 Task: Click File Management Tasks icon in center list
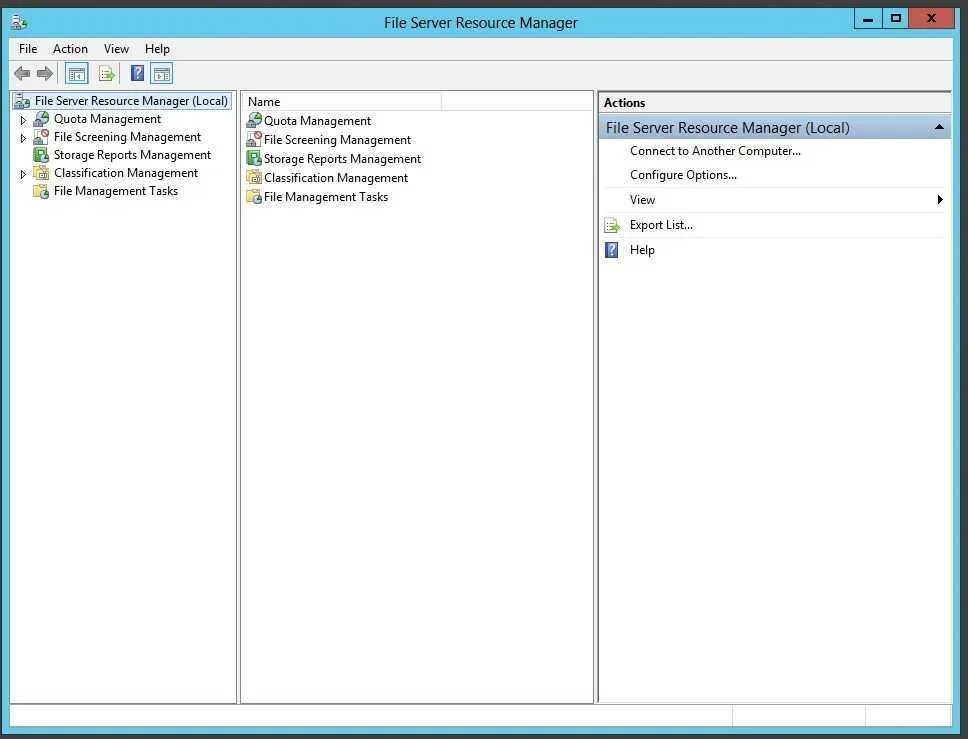click(254, 196)
